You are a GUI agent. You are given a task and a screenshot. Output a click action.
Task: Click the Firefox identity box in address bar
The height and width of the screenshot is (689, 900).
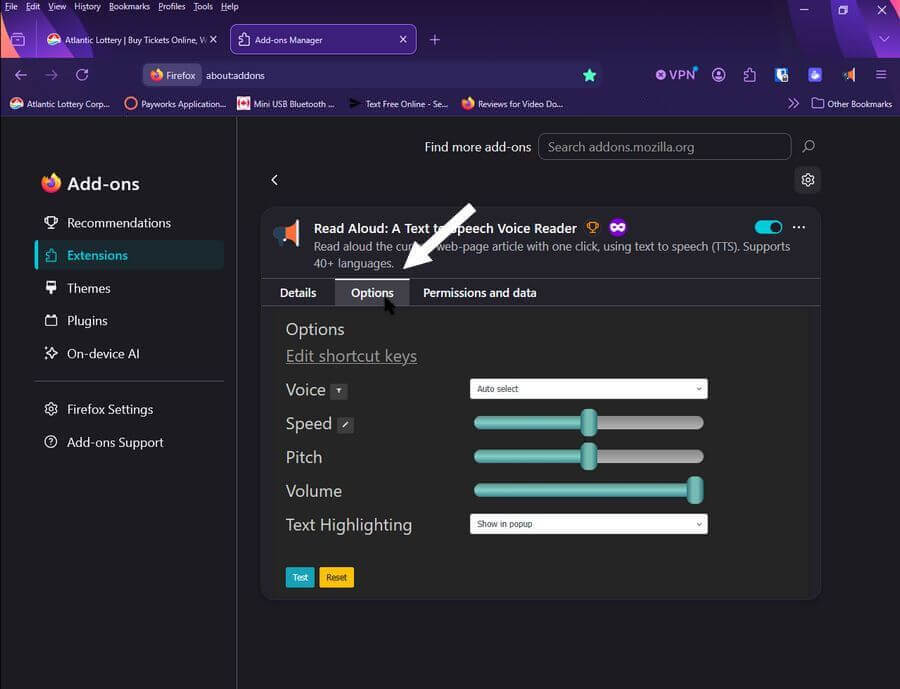[172, 75]
